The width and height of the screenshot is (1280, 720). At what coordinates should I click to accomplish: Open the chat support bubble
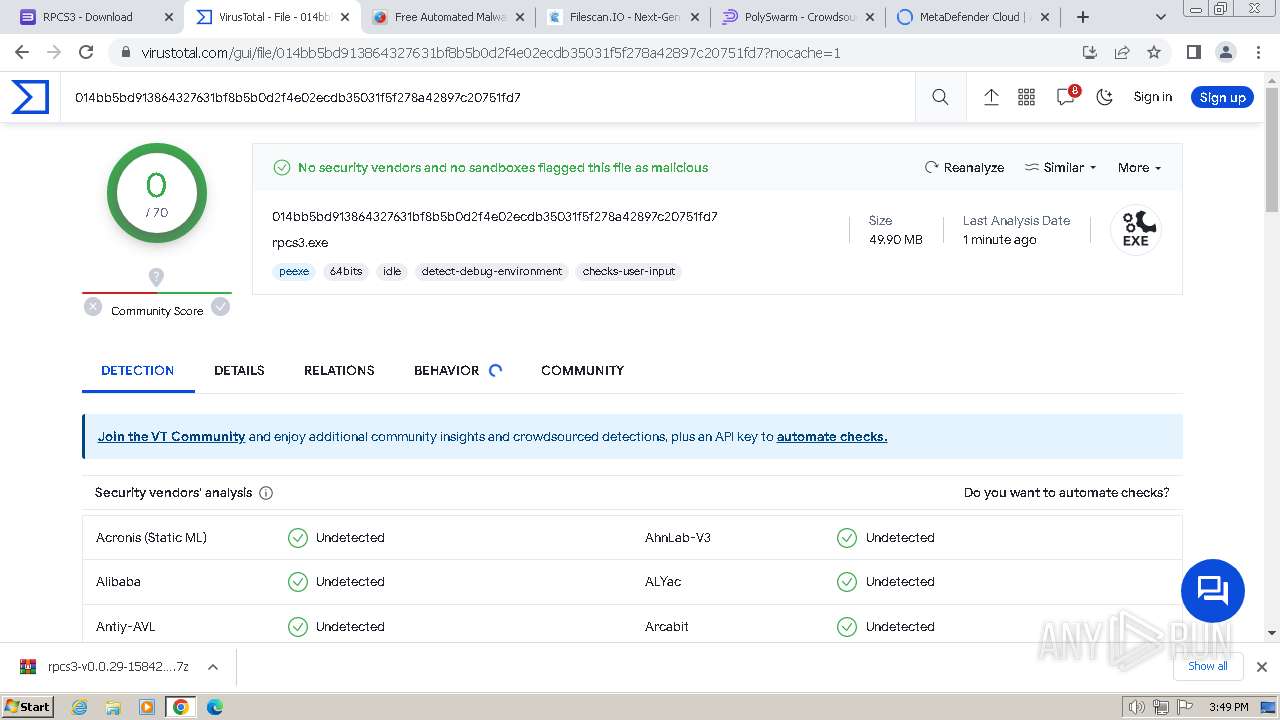click(x=1212, y=591)
